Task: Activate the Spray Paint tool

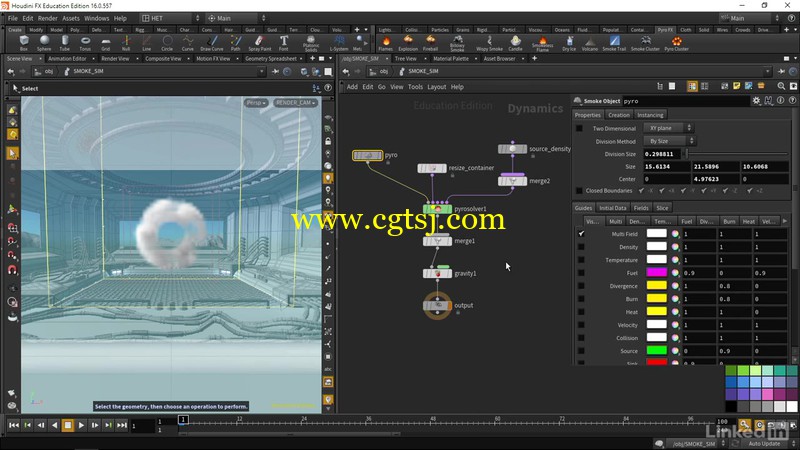Action: pyautogui.click(x=260, y=43)
